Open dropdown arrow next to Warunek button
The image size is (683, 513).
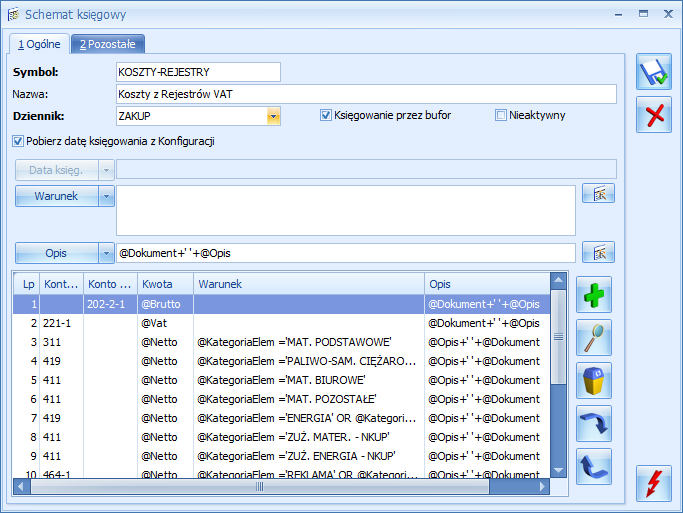click(107, 196)
